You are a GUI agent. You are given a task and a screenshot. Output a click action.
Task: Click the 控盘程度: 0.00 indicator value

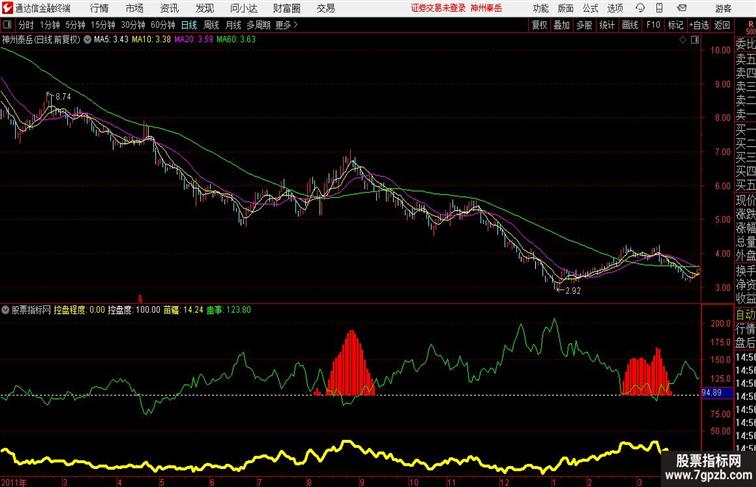[x=80, y=310]
